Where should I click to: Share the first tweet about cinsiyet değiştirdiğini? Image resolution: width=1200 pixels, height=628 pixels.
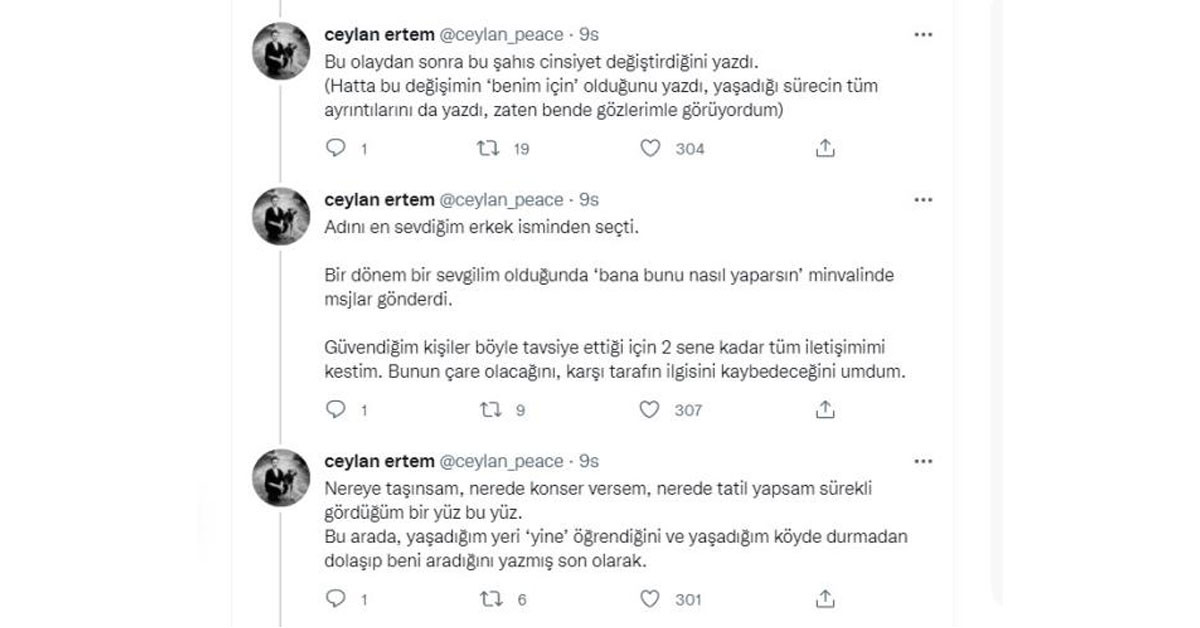pyautogui.click(x=825, y=148)
